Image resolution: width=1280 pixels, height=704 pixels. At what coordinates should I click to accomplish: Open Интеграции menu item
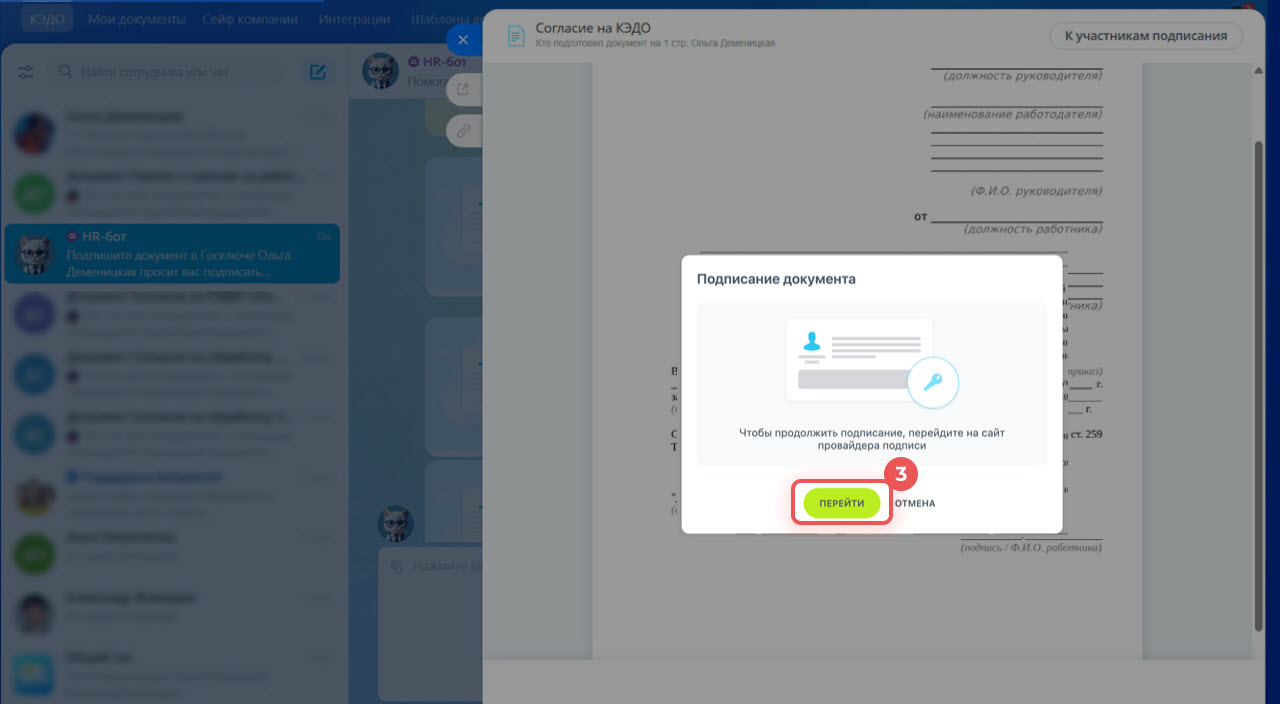click(x=355, y=19)
